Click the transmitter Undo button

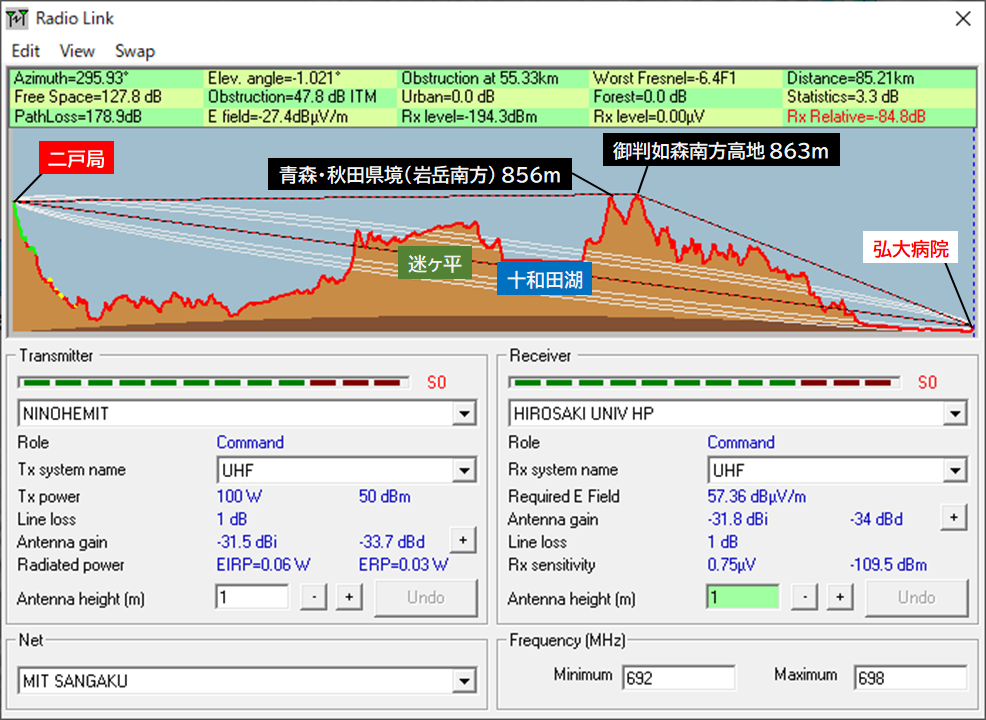coord(426,597)
